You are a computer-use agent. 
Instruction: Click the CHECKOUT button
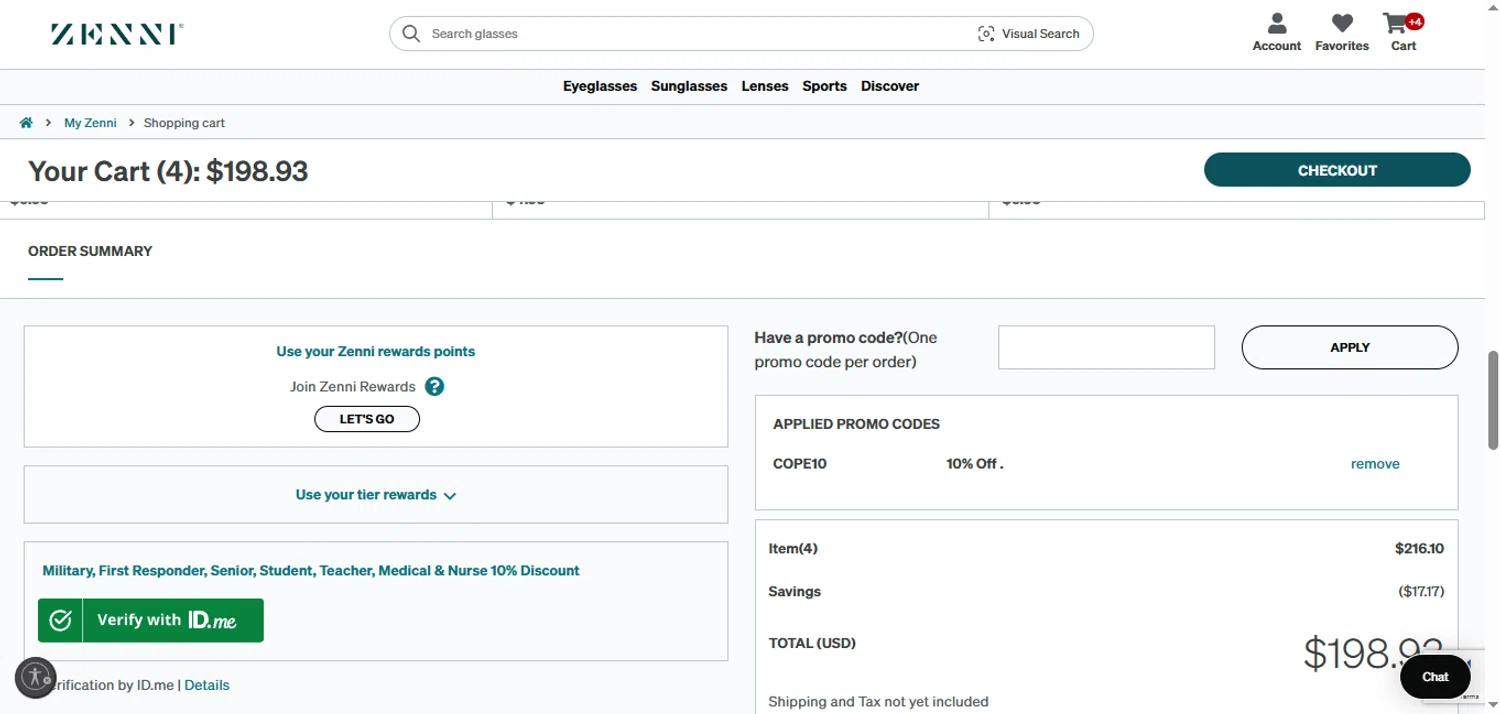(1337, 170)
